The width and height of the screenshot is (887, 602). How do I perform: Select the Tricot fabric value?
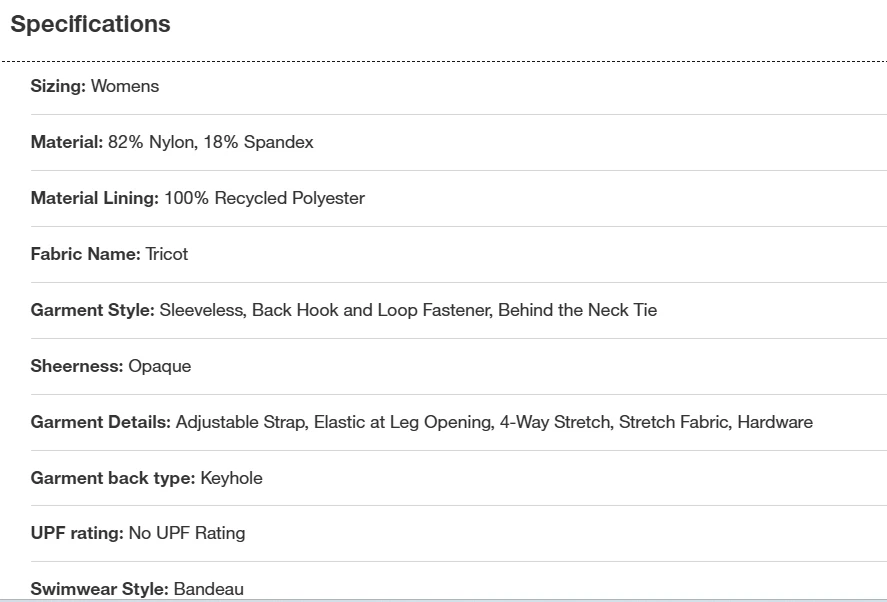point(167,254)
